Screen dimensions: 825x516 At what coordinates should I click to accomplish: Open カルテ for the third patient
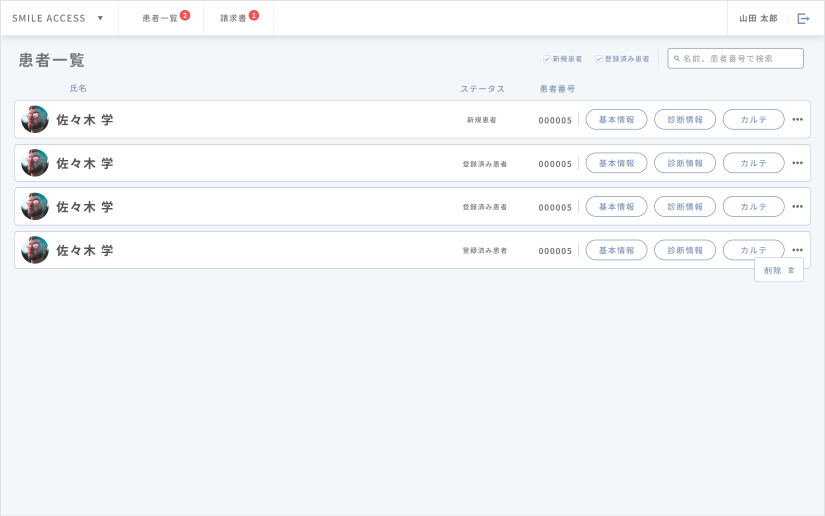(753, 207)
